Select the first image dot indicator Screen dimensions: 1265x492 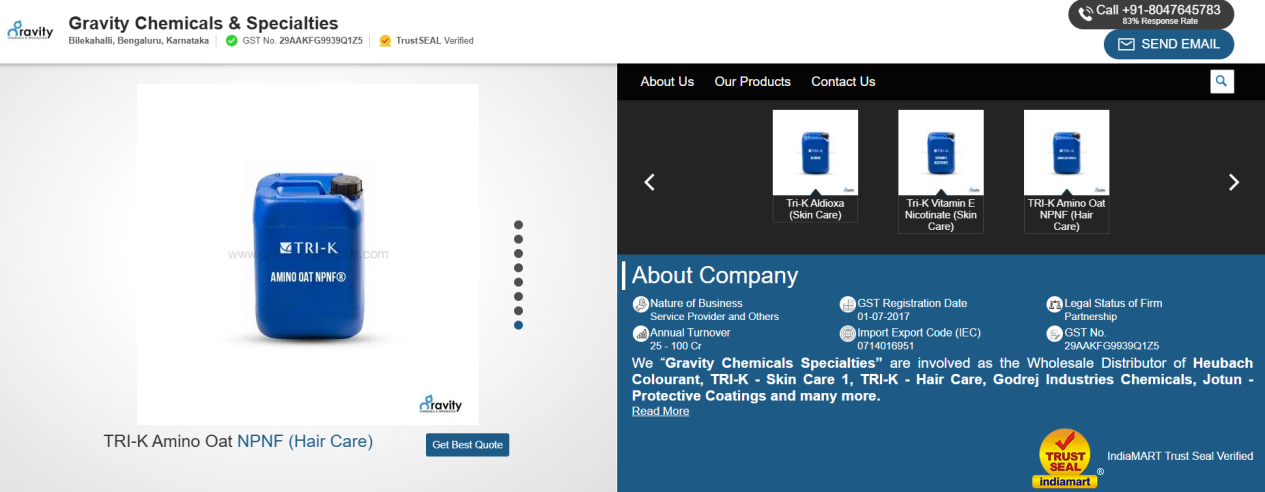click(x=518, y=225)
